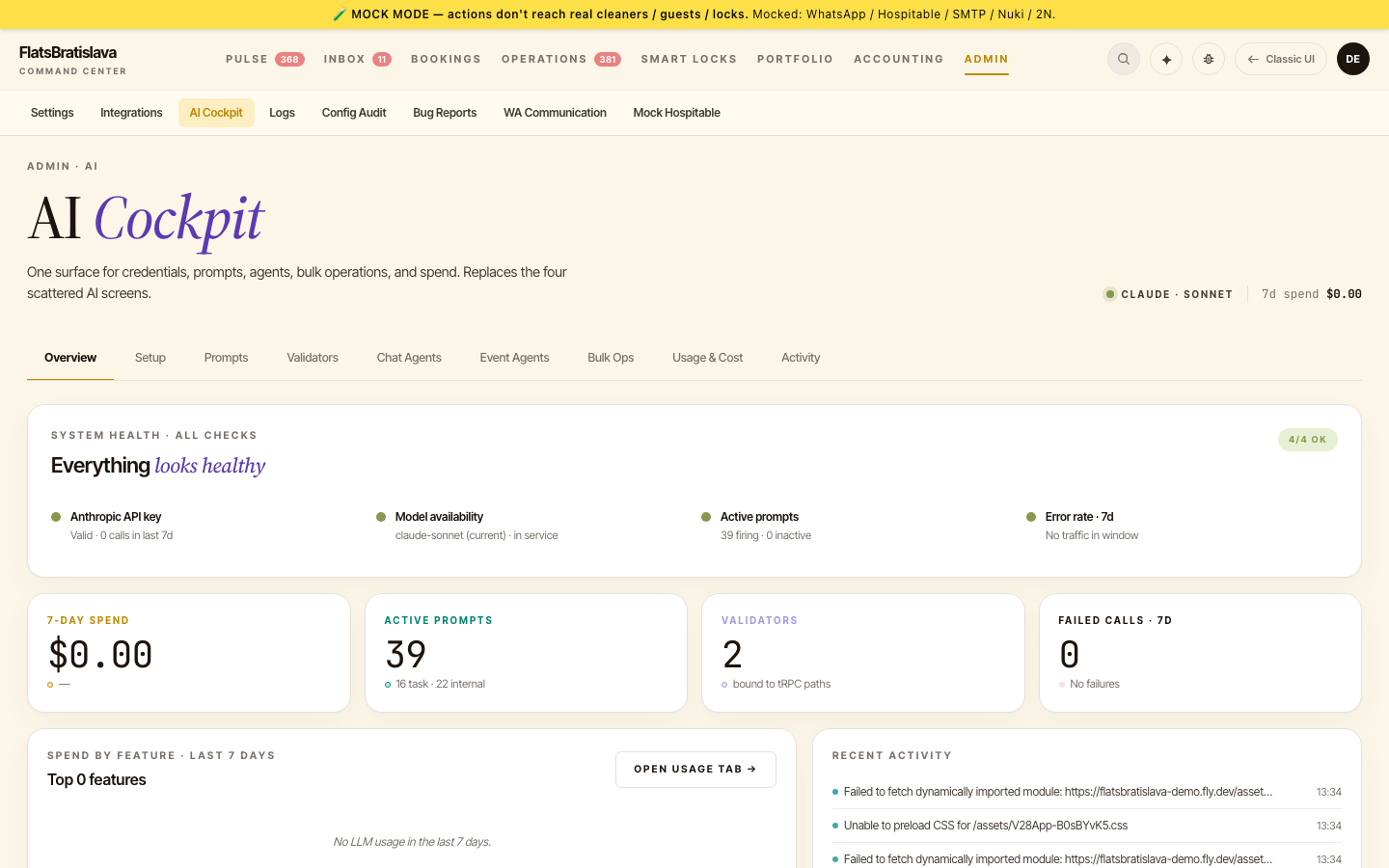1389x868 pixels.
Task: Open the search icon button
Action: (x=1124, y=59)
